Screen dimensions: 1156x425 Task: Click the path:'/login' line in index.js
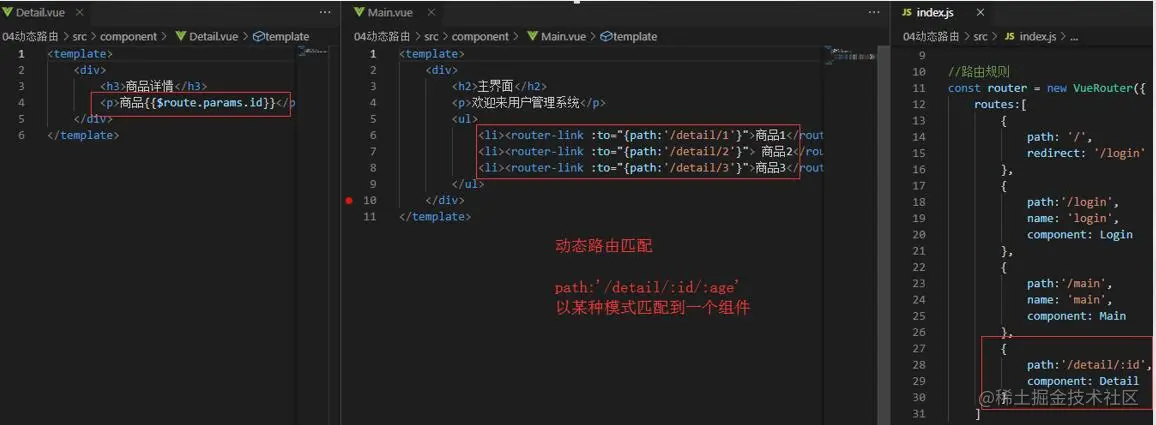[x=1074, y=201]
